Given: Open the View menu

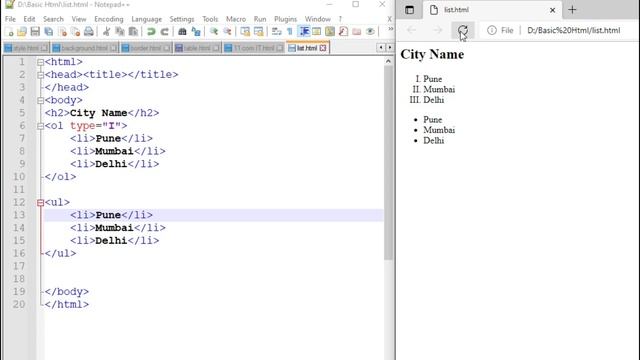Looking at the screenshot, I should tap(79, 19).
